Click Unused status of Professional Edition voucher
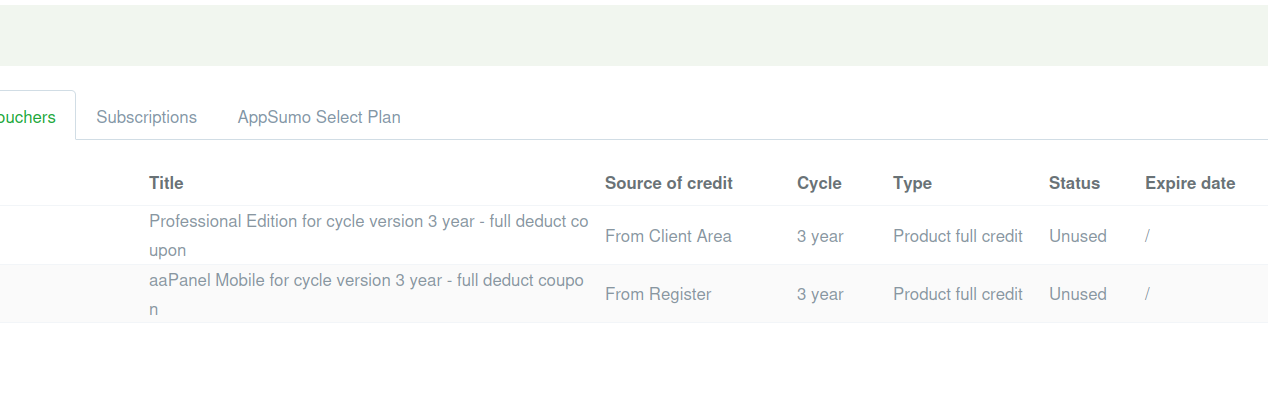The width and height of the screenshot is (1268, 411). [x=1077, y=236]
